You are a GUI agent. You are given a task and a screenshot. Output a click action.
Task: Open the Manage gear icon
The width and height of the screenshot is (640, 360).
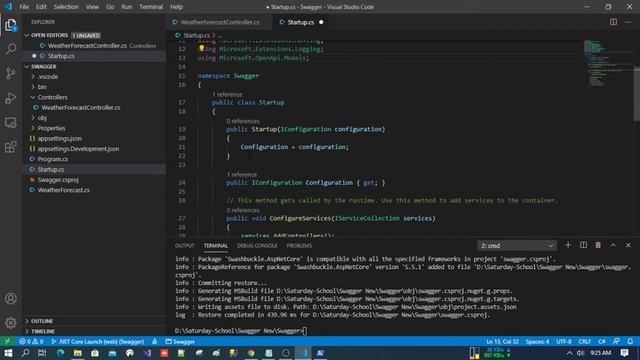click(11, 323)
